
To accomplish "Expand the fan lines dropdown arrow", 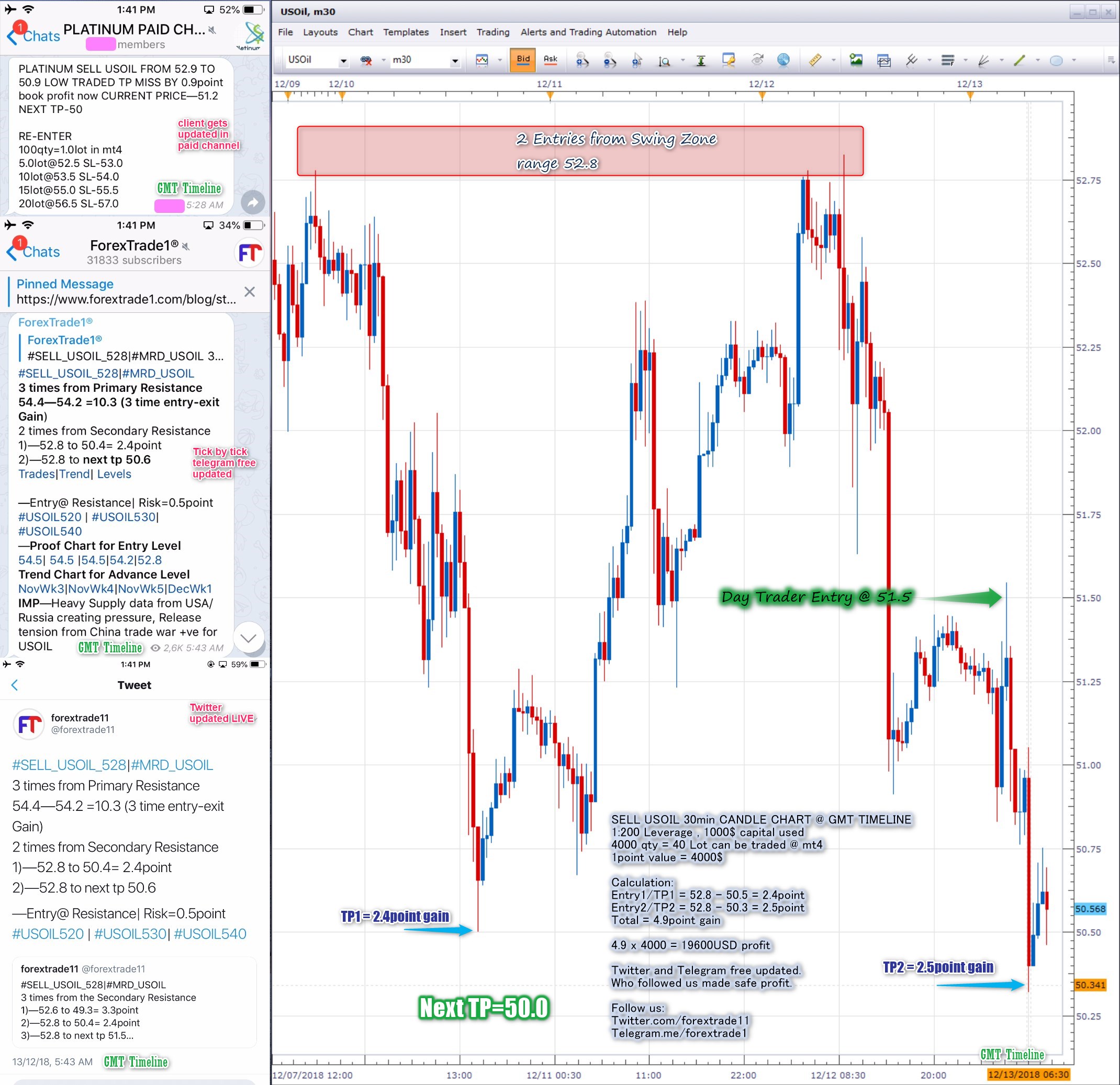I will tap(1001, 60).
